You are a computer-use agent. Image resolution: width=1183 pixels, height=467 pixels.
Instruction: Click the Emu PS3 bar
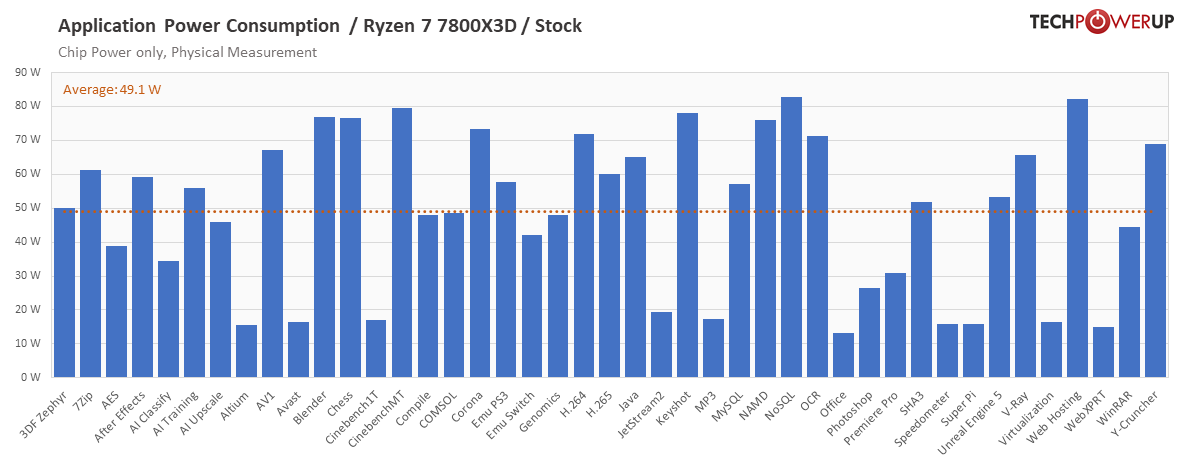tap(506, 280)
